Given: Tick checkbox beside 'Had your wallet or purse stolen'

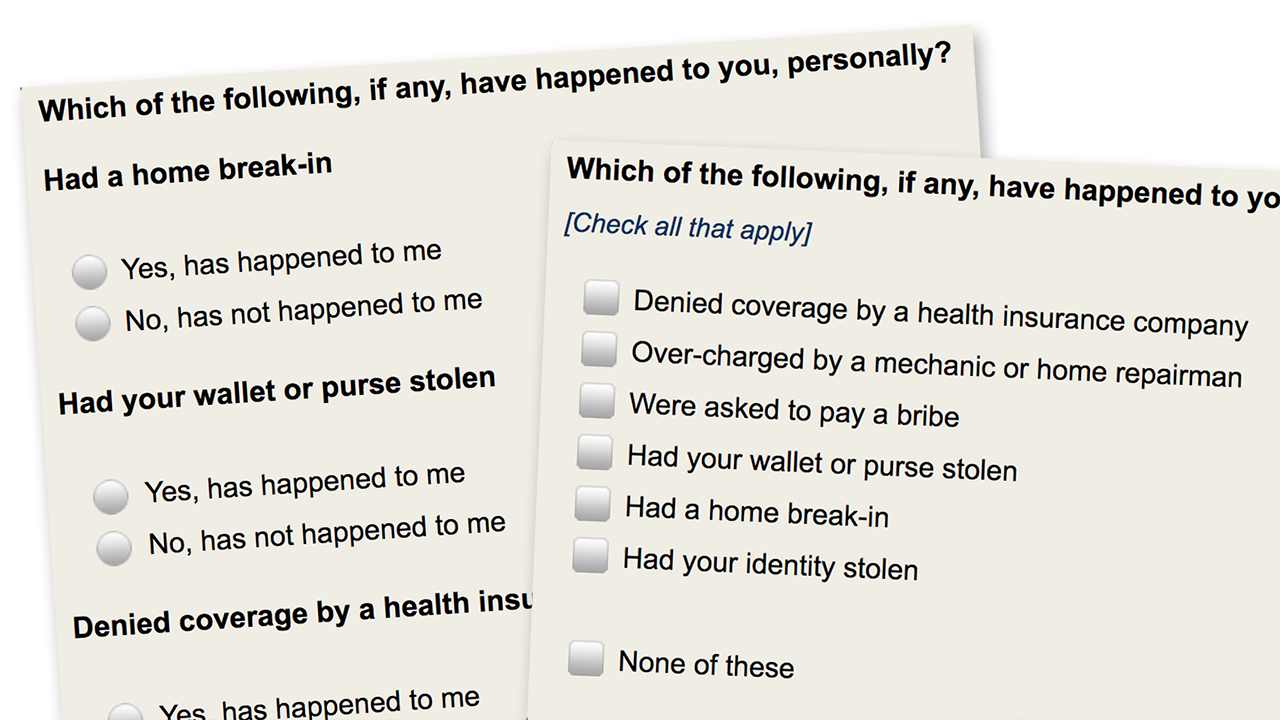Looking at the screenshot, I should tap(594, 453).
